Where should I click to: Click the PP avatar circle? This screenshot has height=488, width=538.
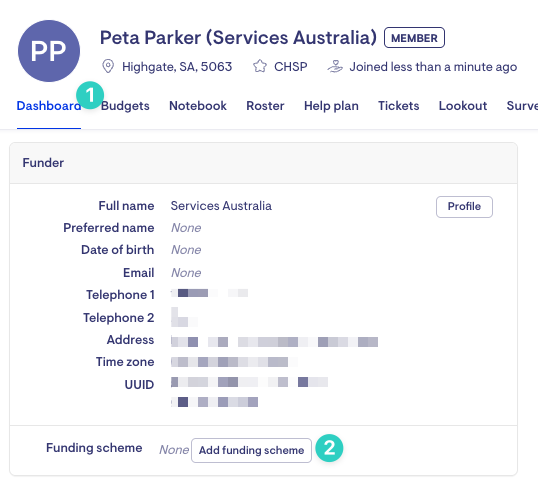pyautogui.click(x=49, y=51)
